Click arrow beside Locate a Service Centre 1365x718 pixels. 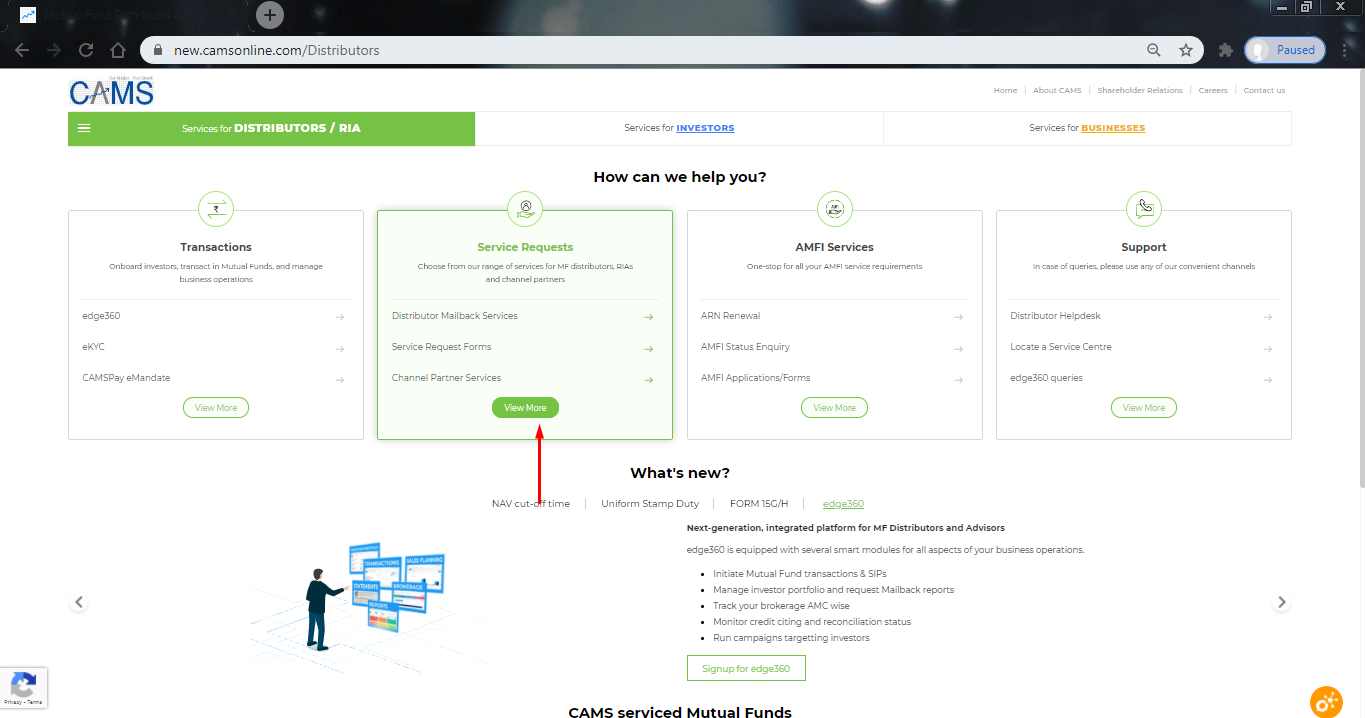1268,348
